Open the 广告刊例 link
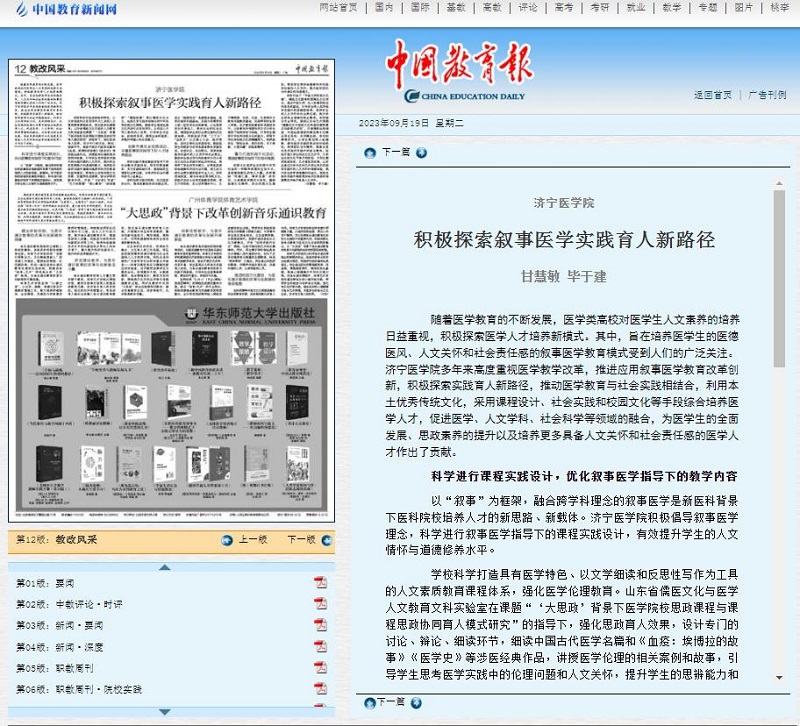This screenshot has width=800, height=726. [x=767, y=95]
